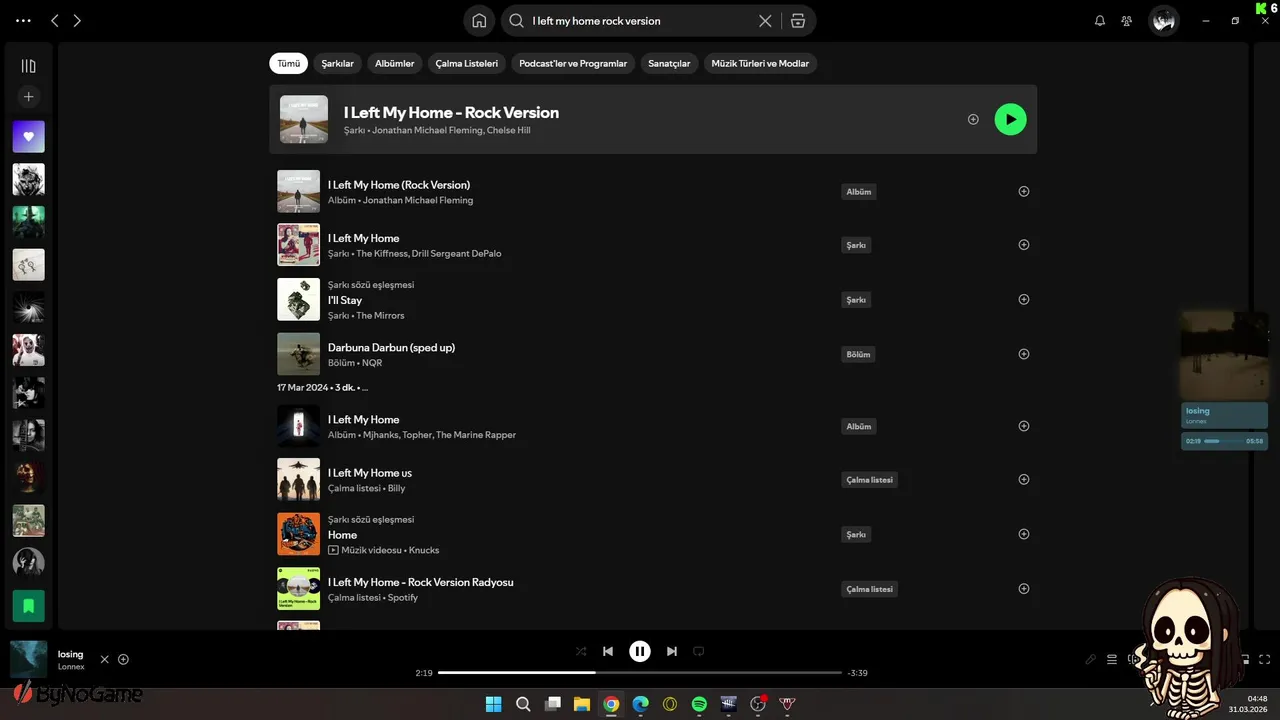Add I Left My Home us playlist
This screenshot has height=720, width=1280.
(1023, 479)
